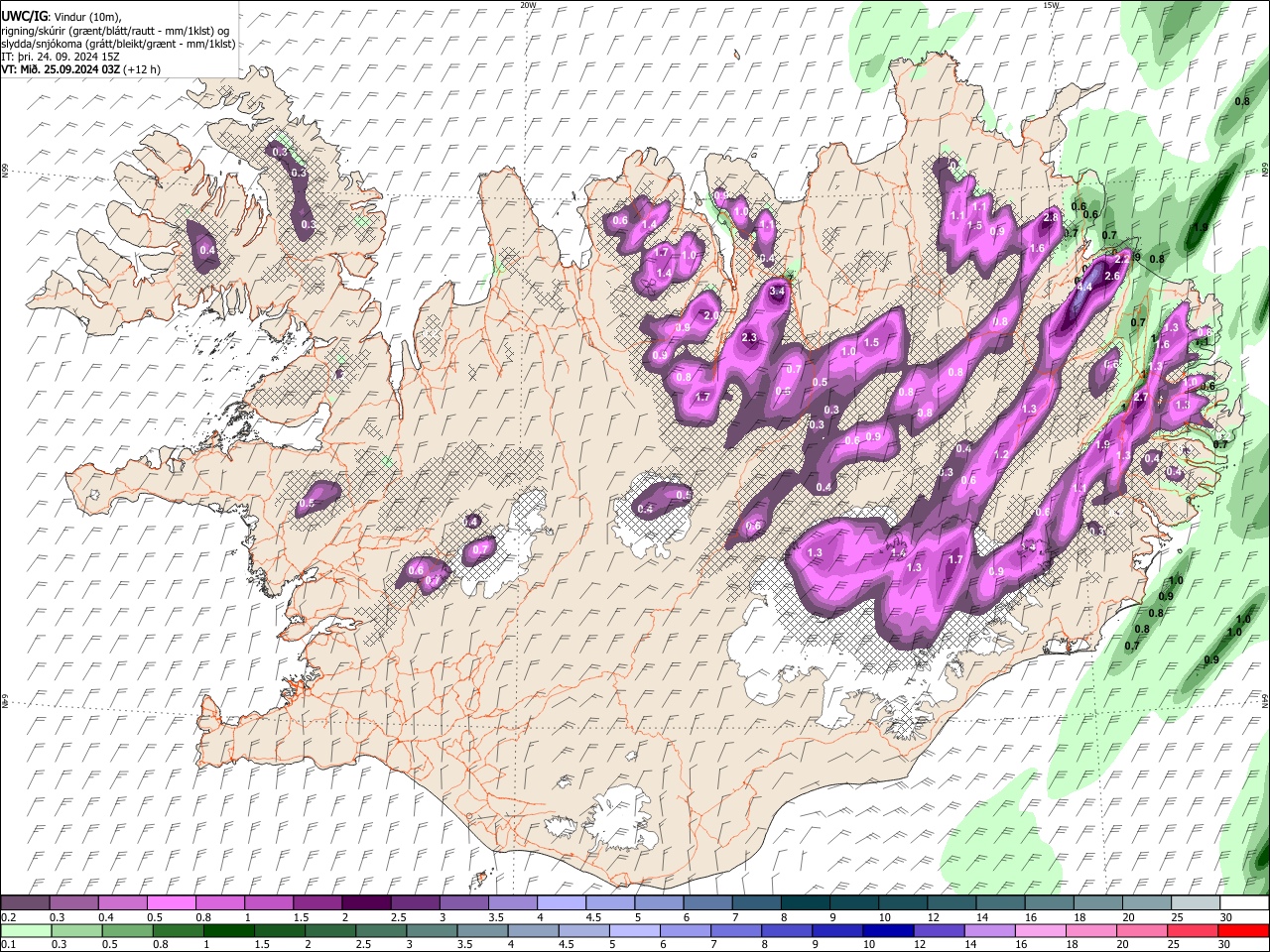
Task: Click the '2.3' snowfall value on the map
Action: (749, 338)
